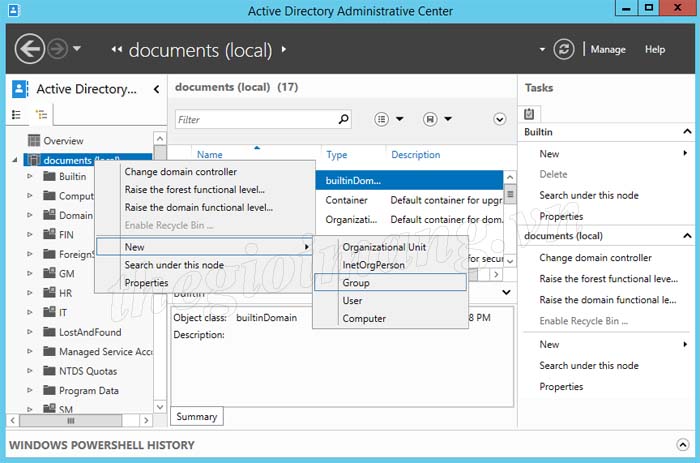This screenshot has height=463, width=700.
Task: Expand the Builtin tree node
Action: coord(29,176)
